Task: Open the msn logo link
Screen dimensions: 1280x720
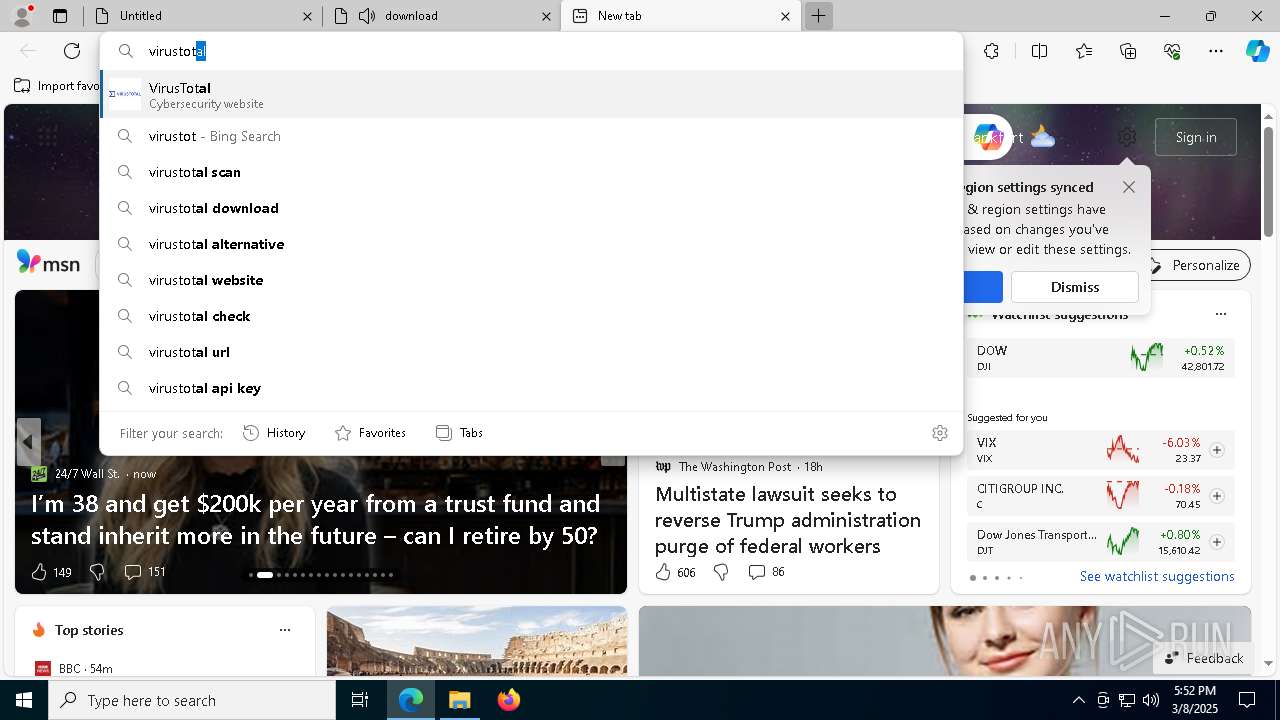Action: coord(48,263)
